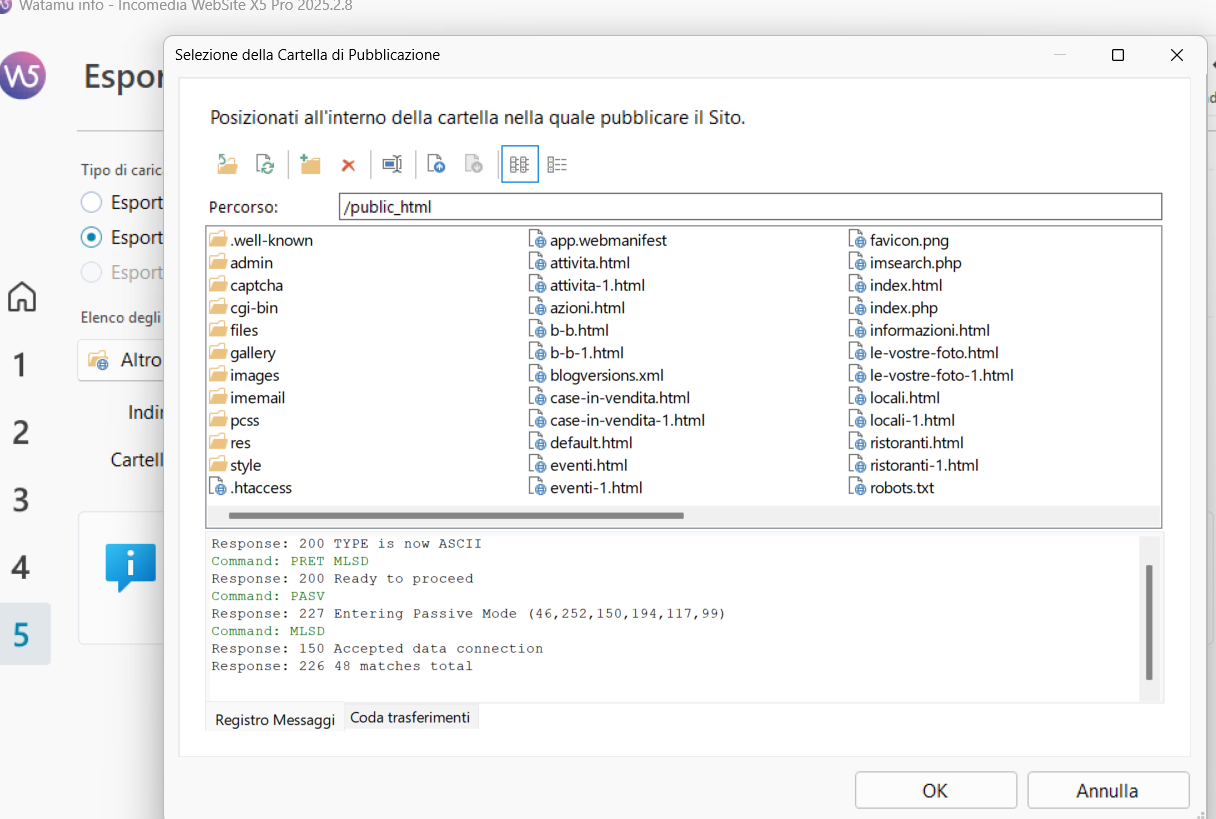Click the file icon next to .htaccess
The width and height of the screenshot is (1216, 819).
[218, 488]
